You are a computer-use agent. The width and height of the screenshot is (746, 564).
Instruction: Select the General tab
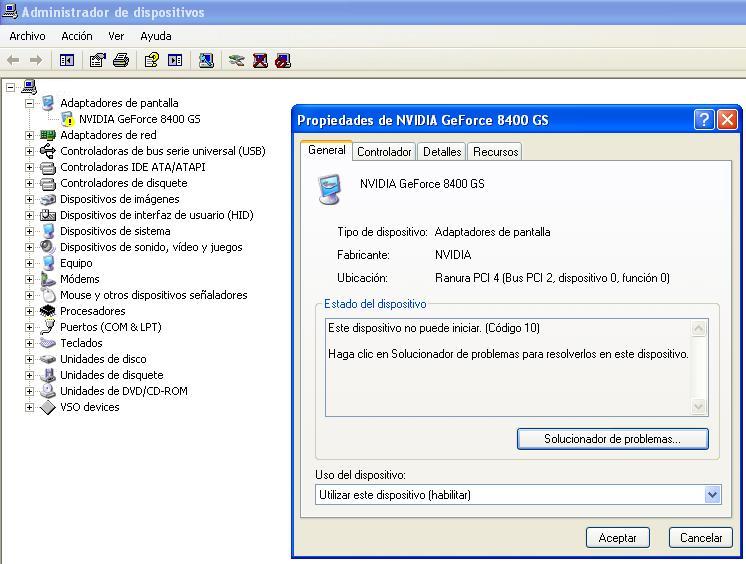click(x=326, y=150)
